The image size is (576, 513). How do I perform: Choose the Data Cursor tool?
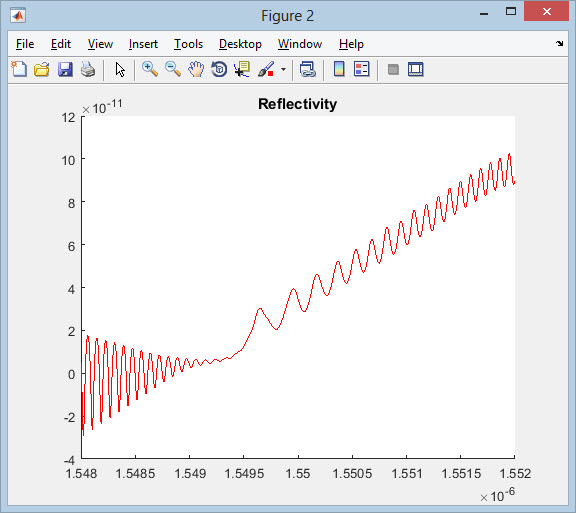pos(242,69)
